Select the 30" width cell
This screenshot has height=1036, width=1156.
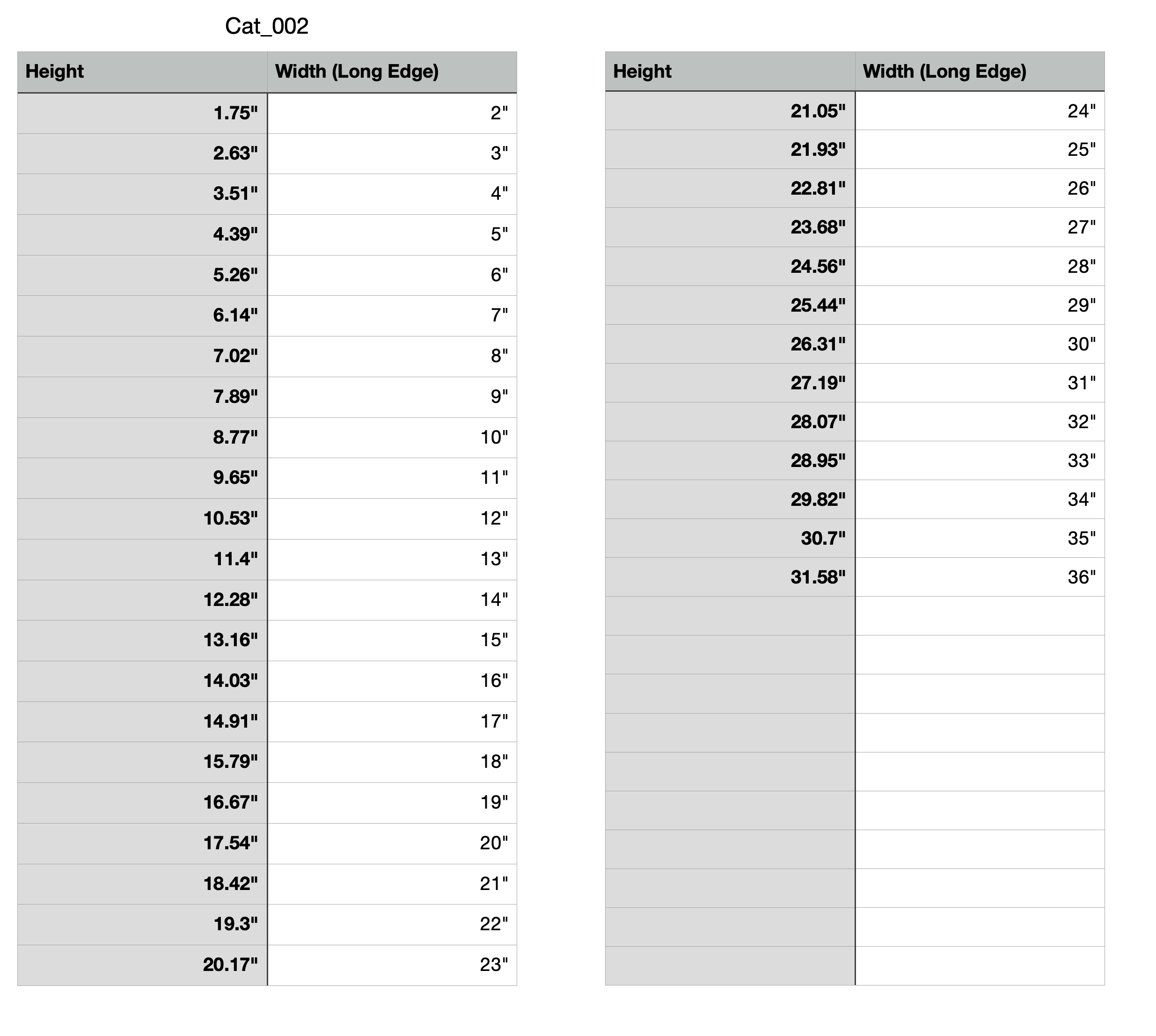coord(979,344)
